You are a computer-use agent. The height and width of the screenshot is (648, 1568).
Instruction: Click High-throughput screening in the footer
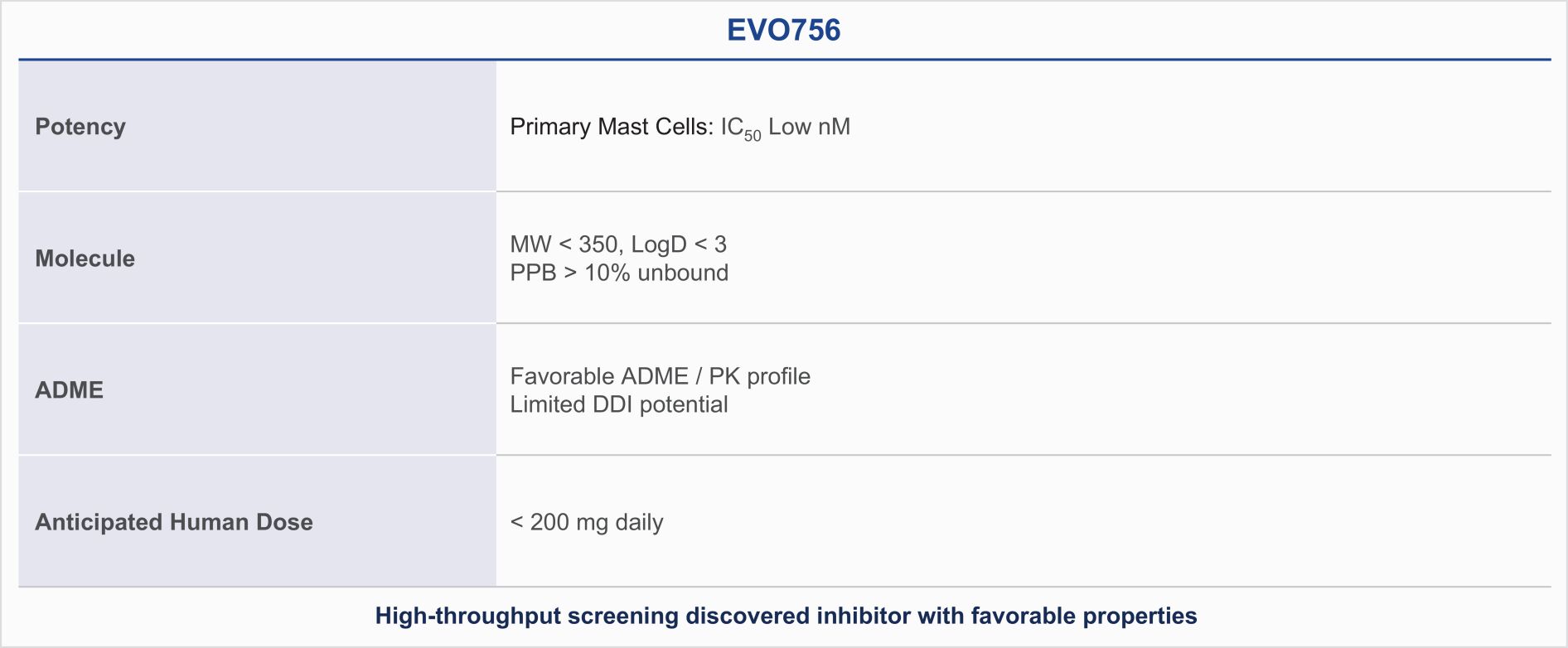click(x=526, y=616)
